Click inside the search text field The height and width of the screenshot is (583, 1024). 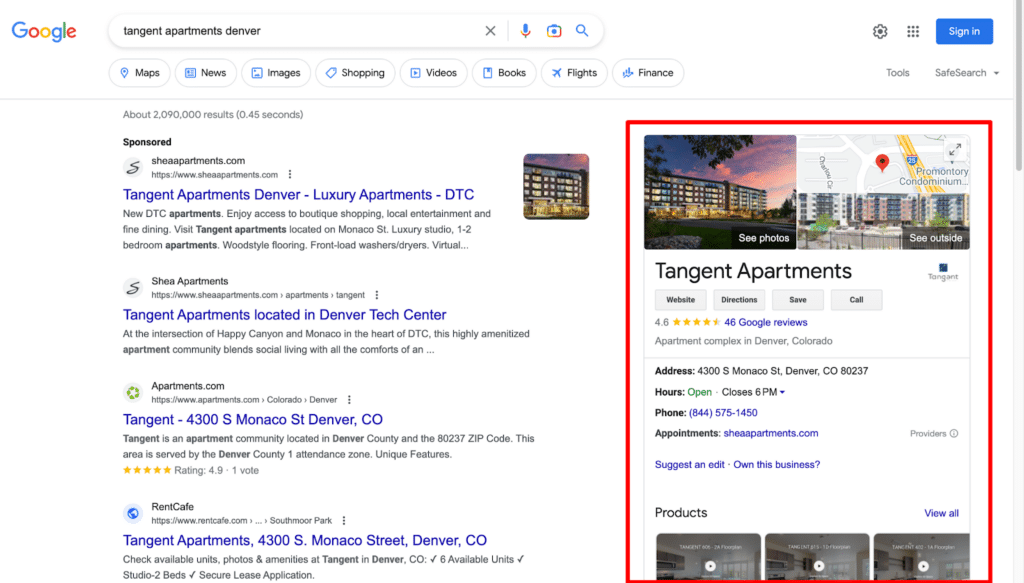point(297,31)
